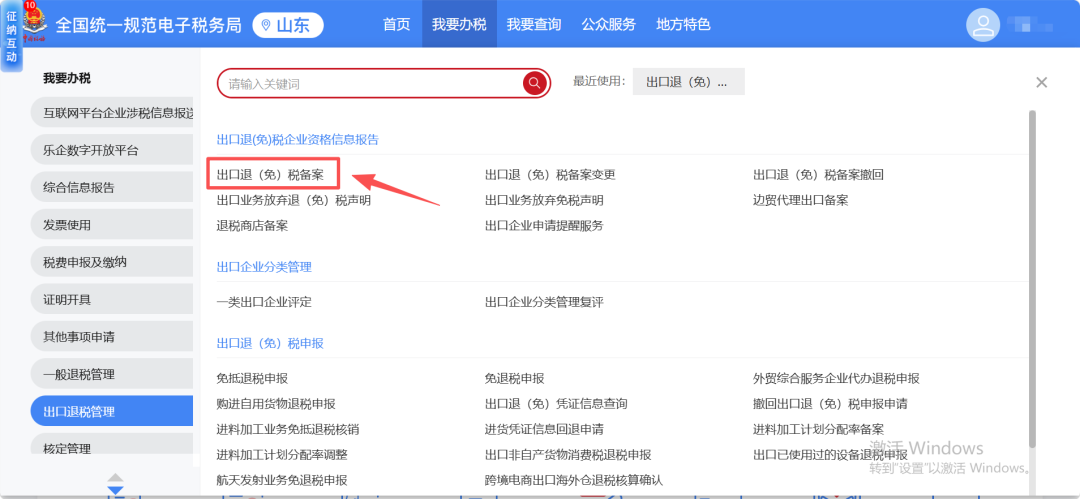
Task: Open 撤回出口退（免）税申报申请 link
Action: pos(830,403)
